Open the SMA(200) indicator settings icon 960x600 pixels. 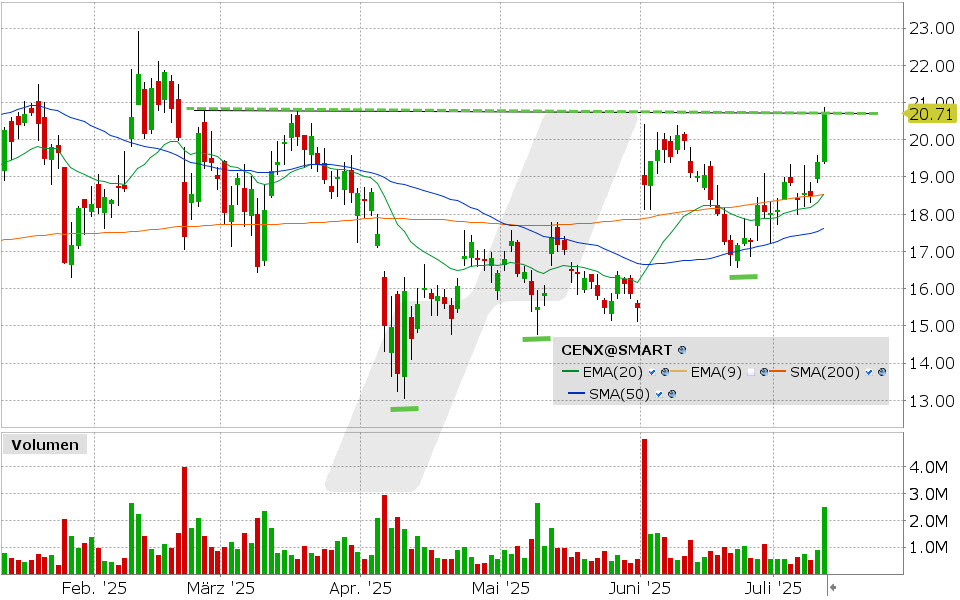(882, 372)
